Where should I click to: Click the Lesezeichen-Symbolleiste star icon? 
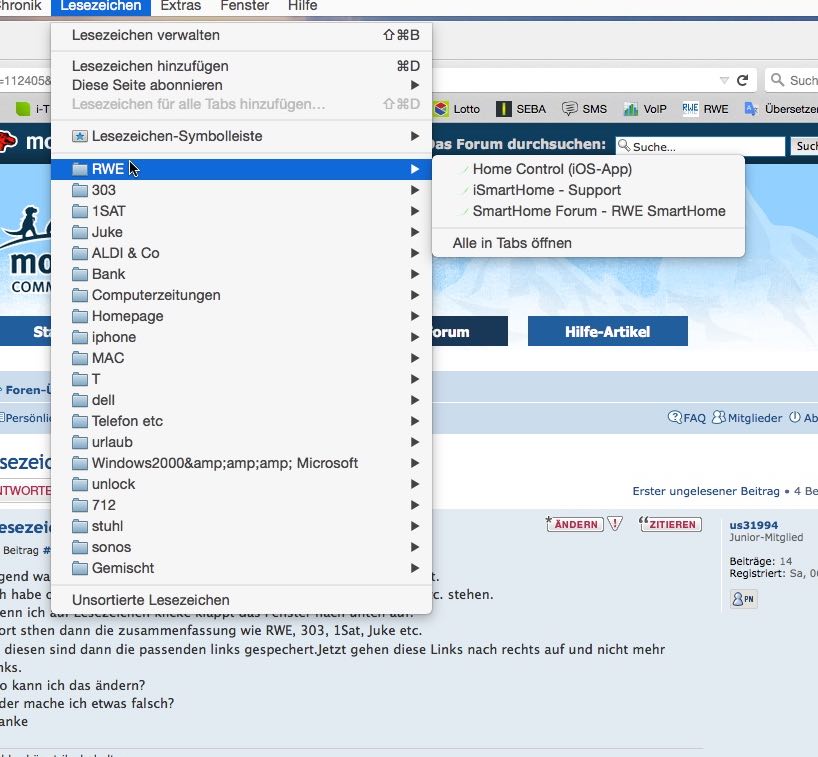79,136
